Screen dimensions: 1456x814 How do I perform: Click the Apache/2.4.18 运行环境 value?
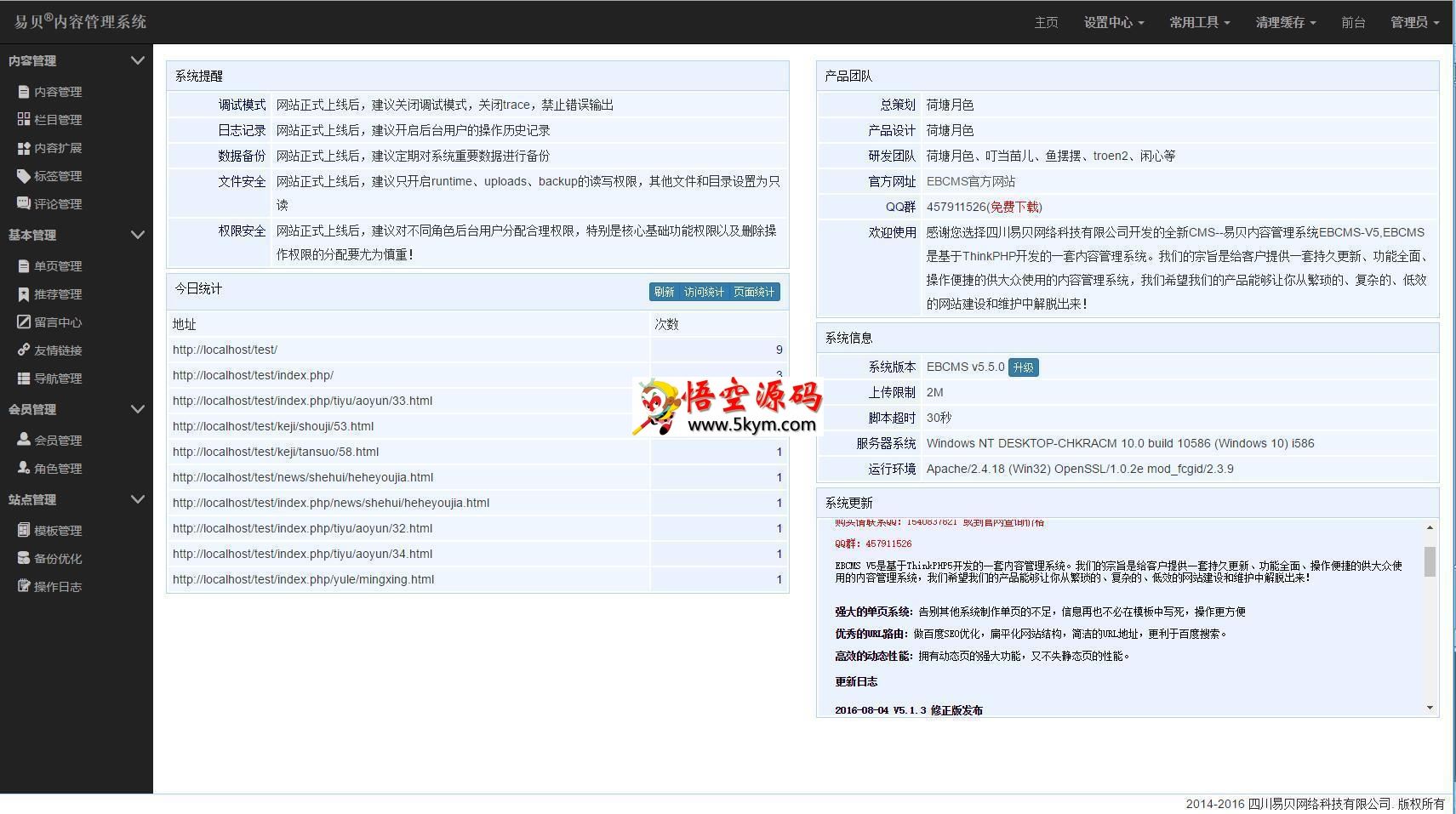(1080, 469)
